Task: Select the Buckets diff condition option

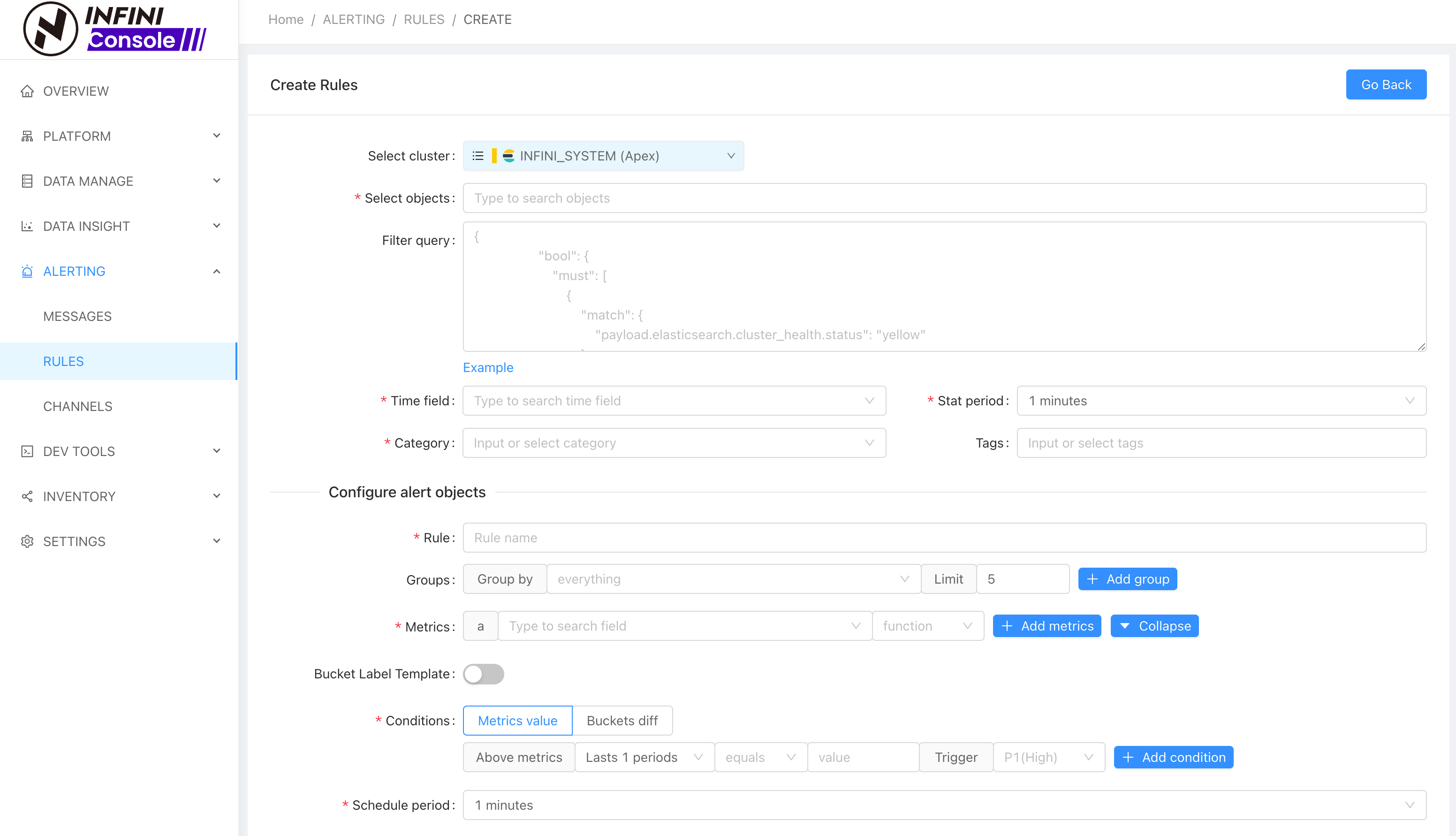Action: 622,721
